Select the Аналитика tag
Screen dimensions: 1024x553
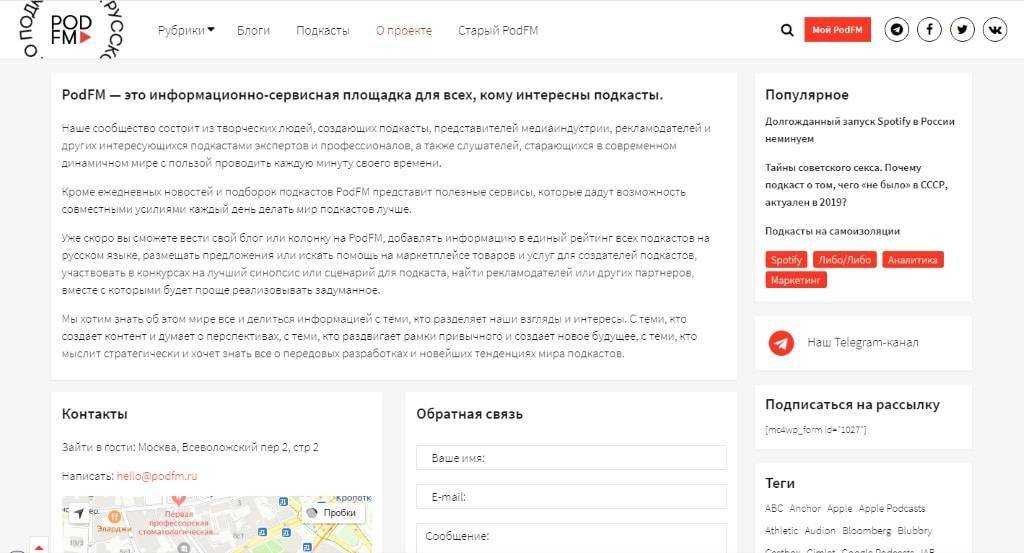pos(912,260)
